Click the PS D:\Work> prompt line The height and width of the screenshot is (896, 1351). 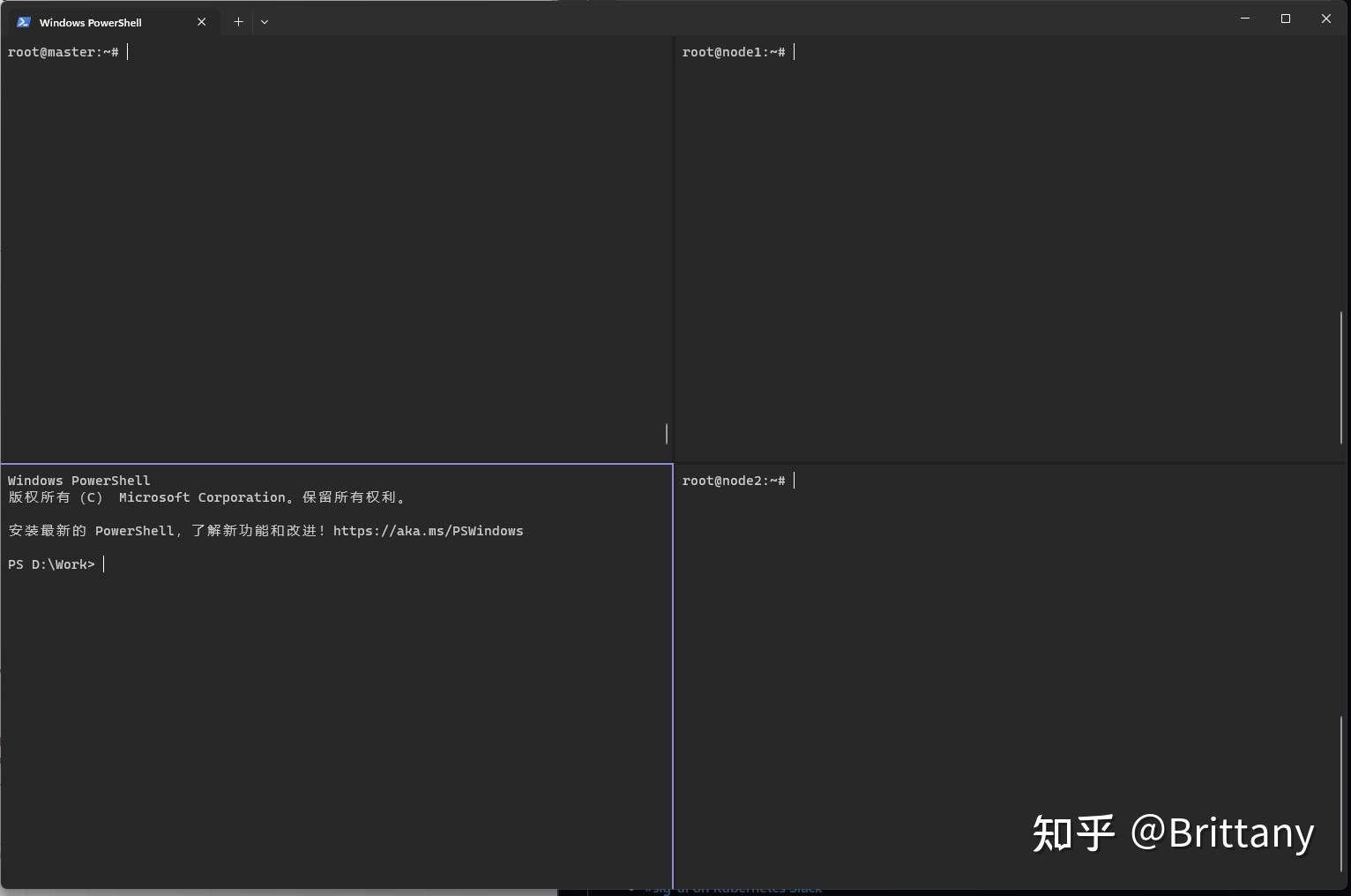pyautogui.click(x=51, y=564)
